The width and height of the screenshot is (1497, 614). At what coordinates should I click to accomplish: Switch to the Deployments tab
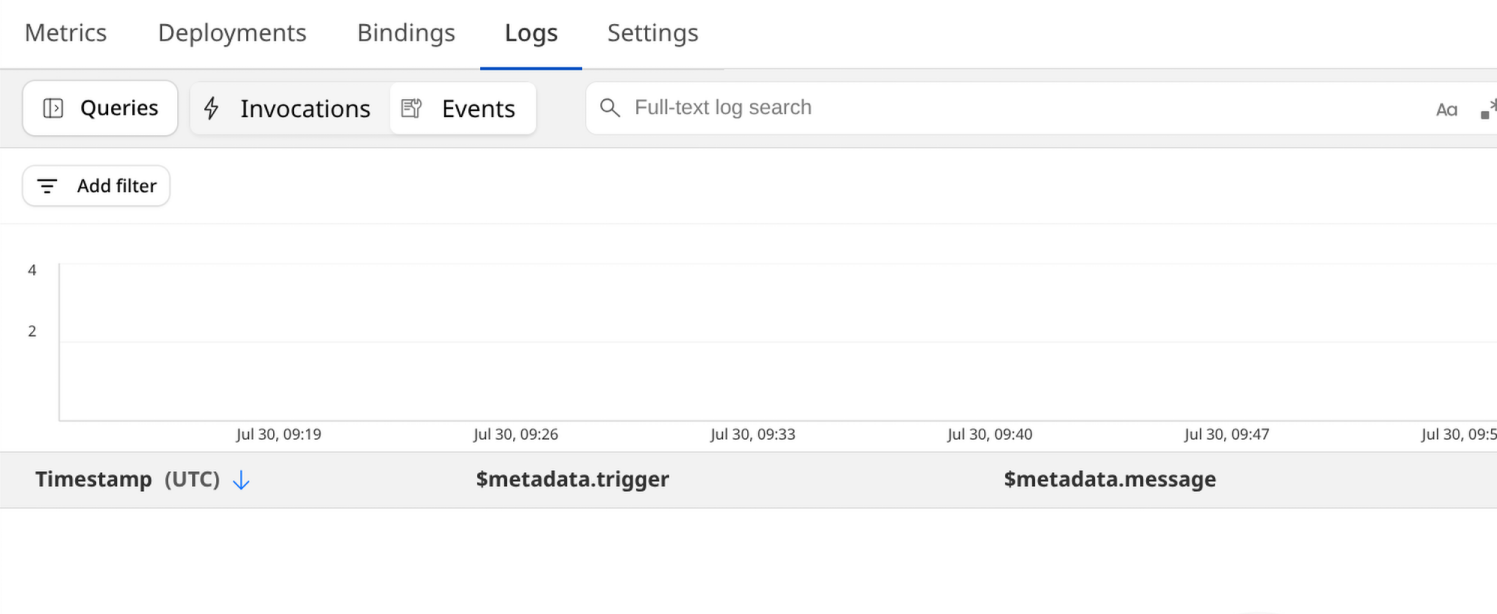[x=232, y=33]
